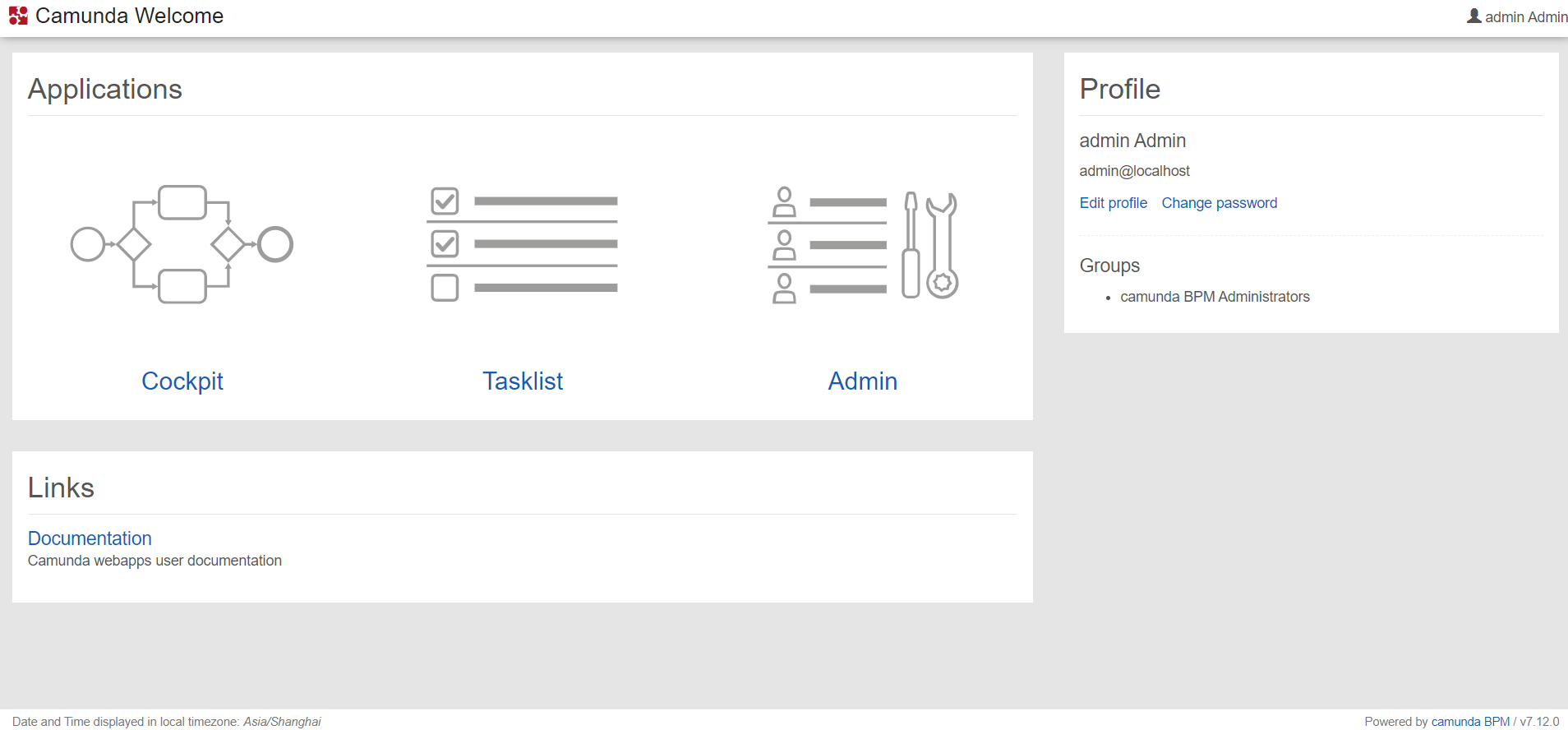Image resolution: width=1568 pixels, height=730 pixels.
Task: Open the admin Admin user menu
Action: point(1517,16)
